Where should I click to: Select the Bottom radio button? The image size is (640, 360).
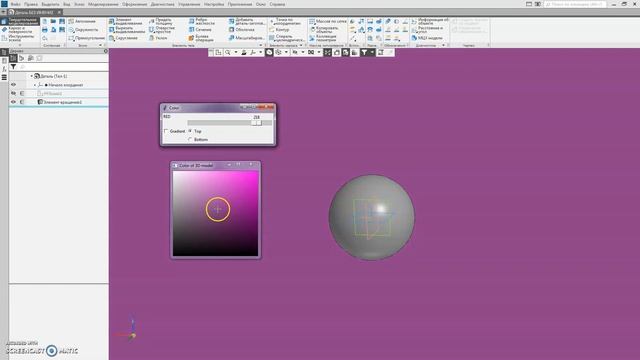tap(190, 140)
